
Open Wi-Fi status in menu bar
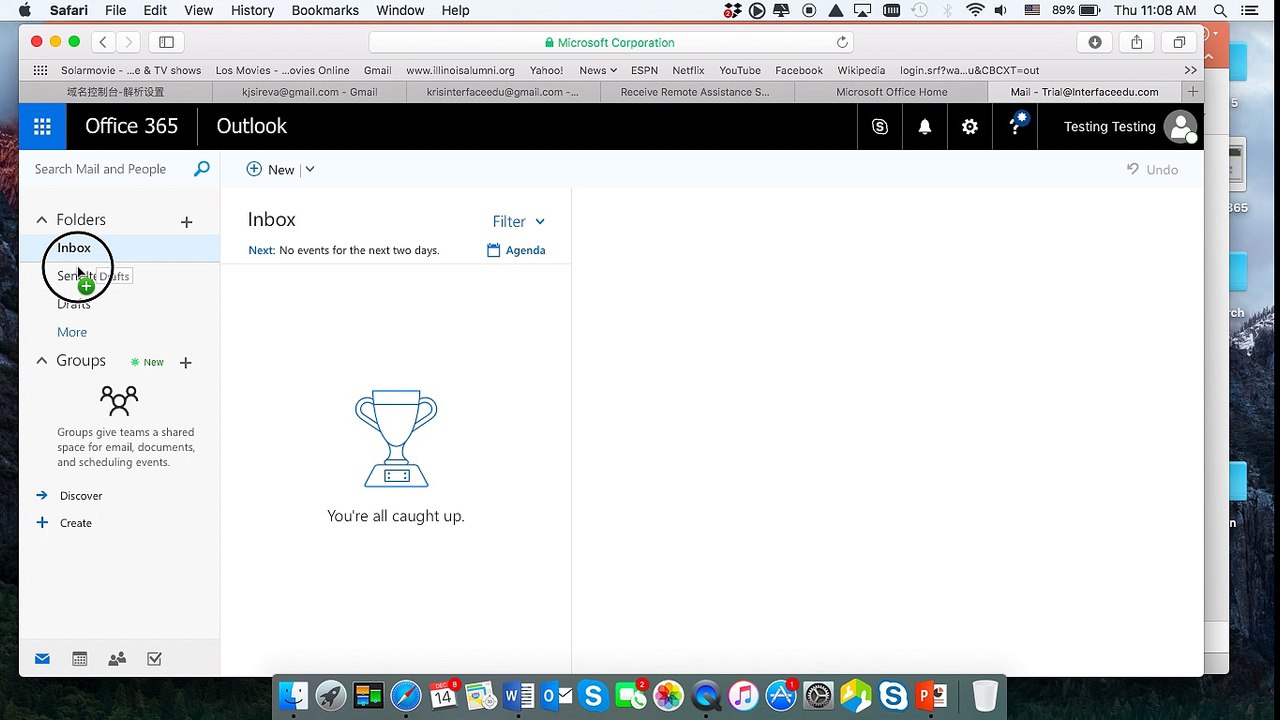point(975,10)
